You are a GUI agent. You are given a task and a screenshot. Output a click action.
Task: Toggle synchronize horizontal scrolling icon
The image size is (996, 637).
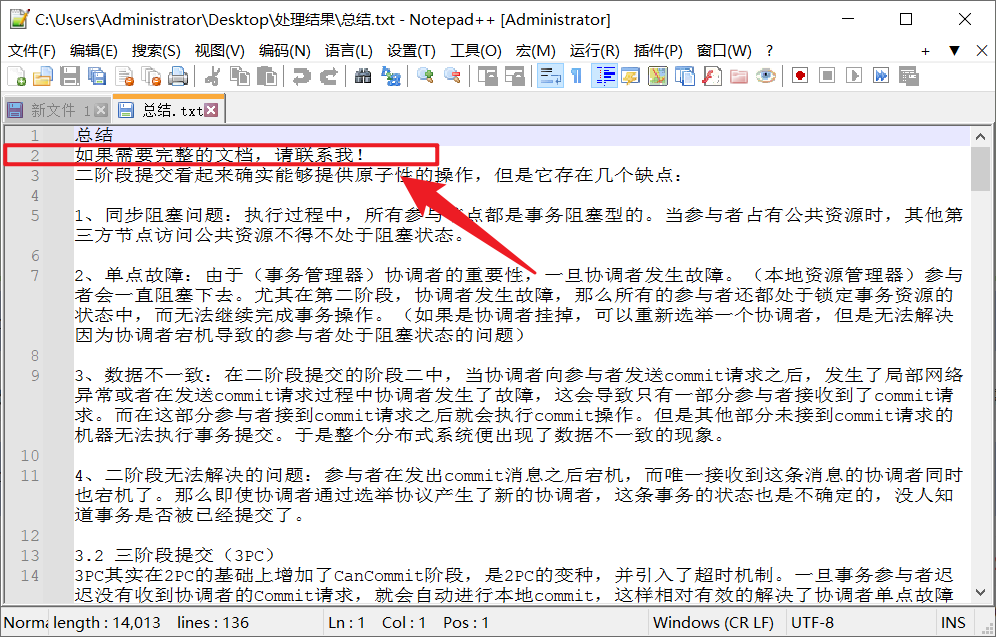tap(515, 76)
